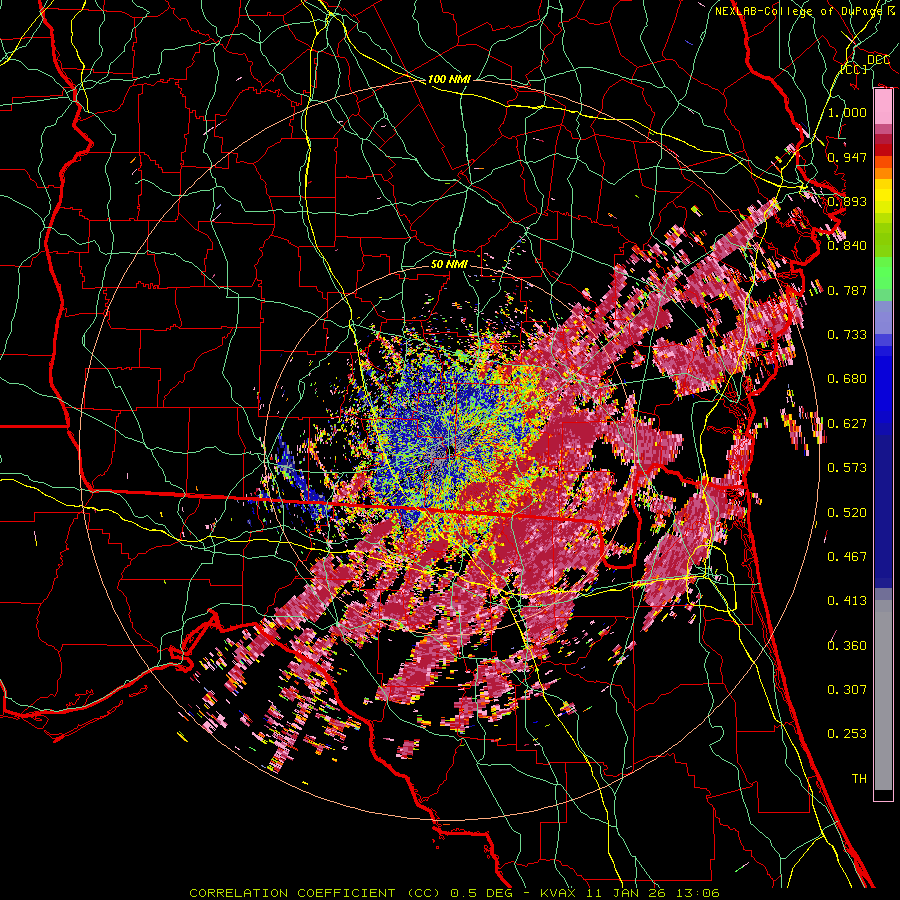Click the 0.520 scale value
The height and width of the screenshot is (900, 900).
[847, 513]
